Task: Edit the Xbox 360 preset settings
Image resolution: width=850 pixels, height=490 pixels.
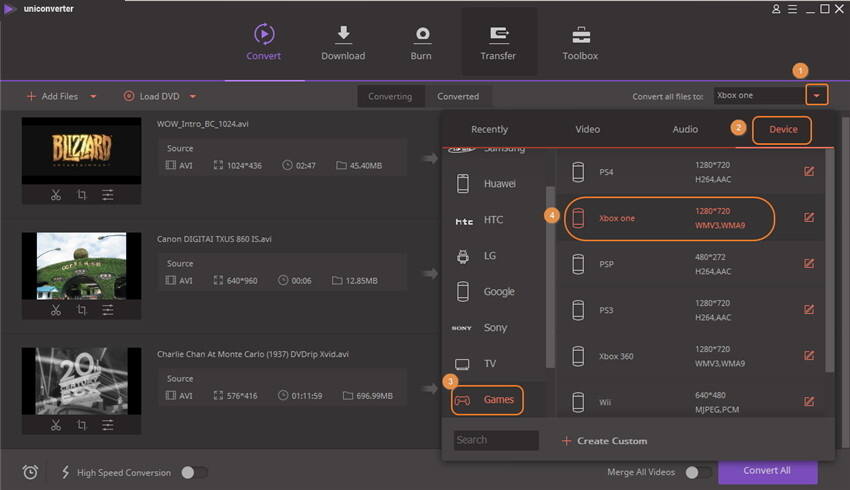Action: click(x=809, y=356)
